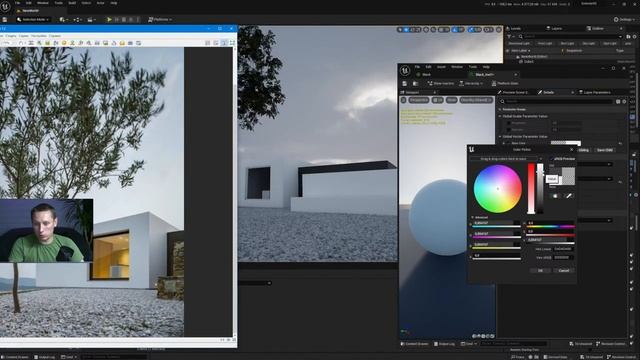Click the red saturation bar in Color Picker
This screenshot has height=360, width=640.
[531, 189]
